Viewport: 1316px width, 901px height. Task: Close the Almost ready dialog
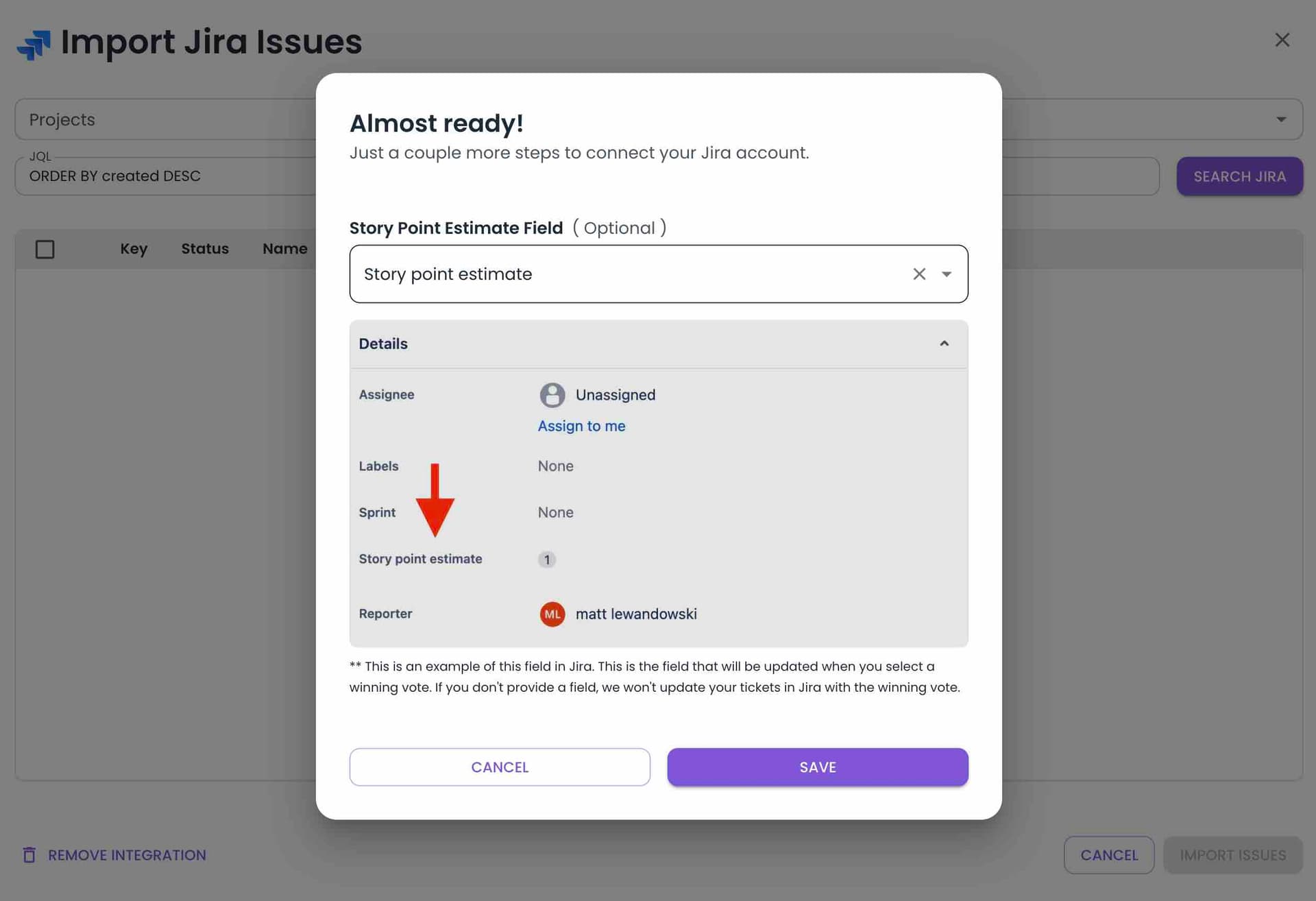coord(1282,40)
